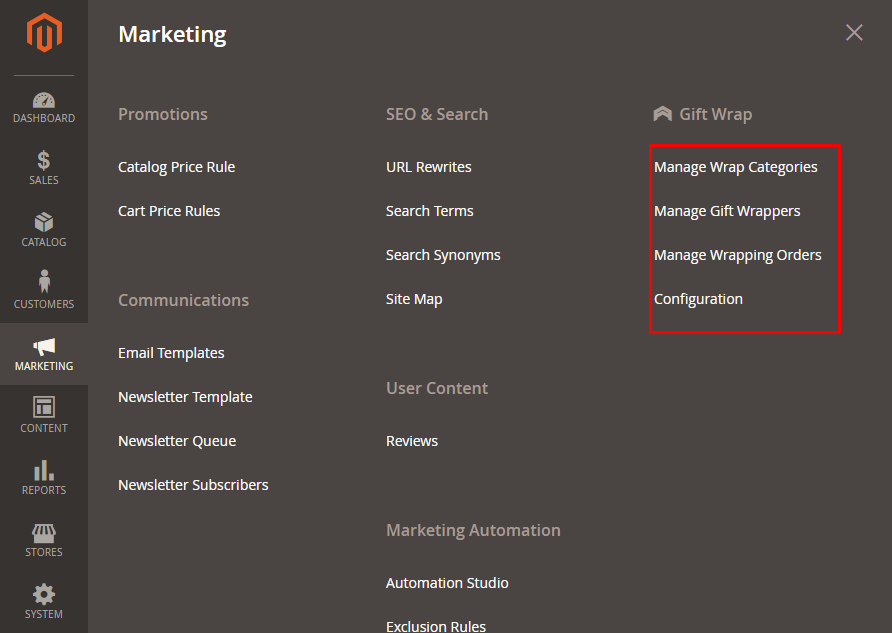Image resolution: width=892 pixels, height=633 pixels.
Task: Open Gift Wrap Configuration
Action: [698, 299]
